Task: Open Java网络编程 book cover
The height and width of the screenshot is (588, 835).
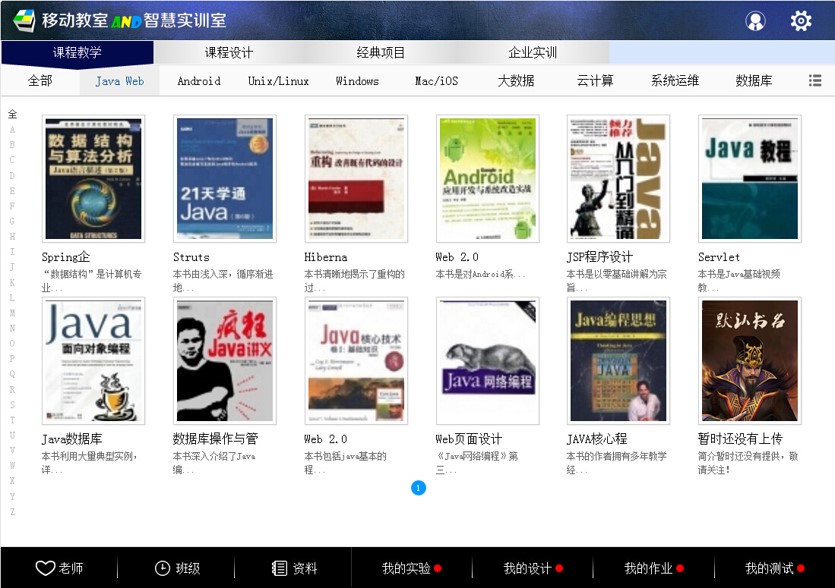Action: click(x=487, y=361)
